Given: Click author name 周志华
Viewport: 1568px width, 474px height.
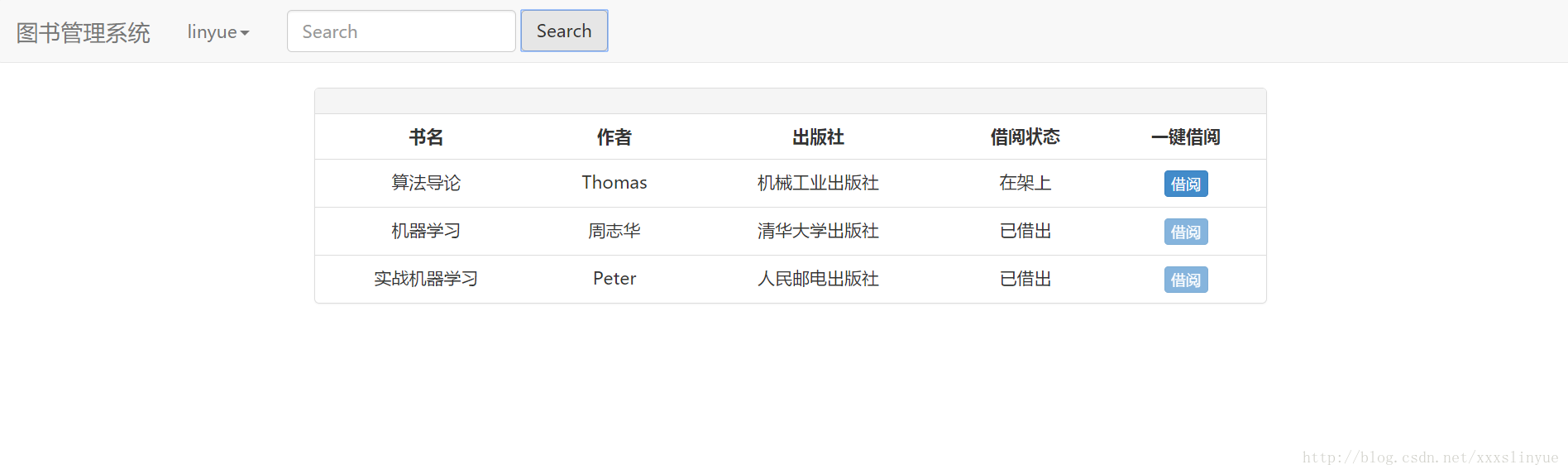Looking at the screenshot, I should tap(614, 231).
